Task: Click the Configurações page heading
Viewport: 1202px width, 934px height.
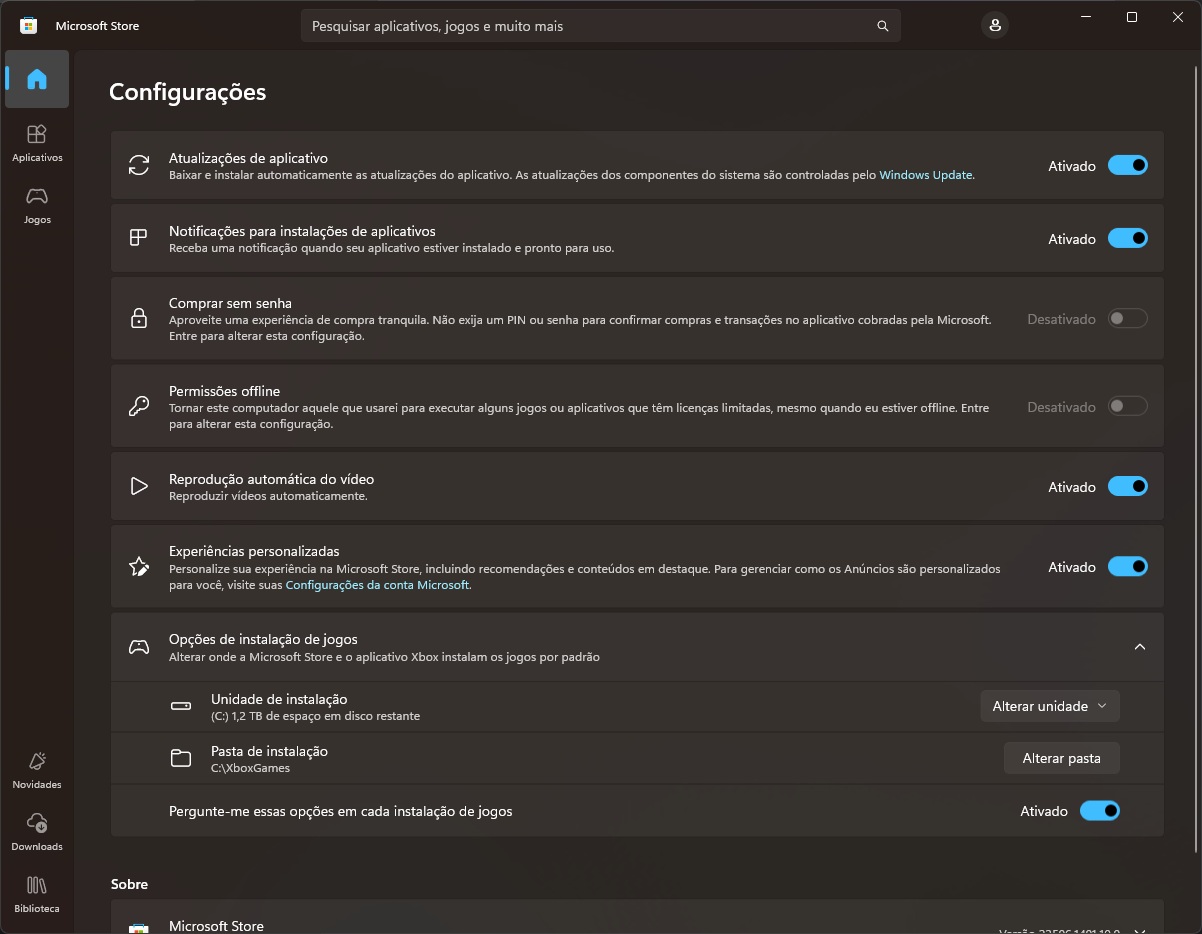Action: [187, 92]
